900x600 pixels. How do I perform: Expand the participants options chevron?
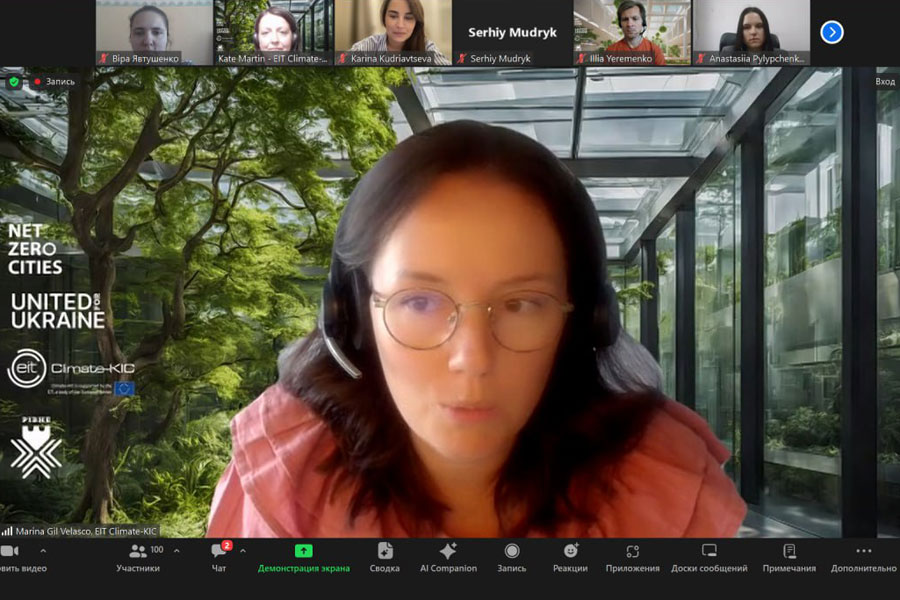click(177, 551)
